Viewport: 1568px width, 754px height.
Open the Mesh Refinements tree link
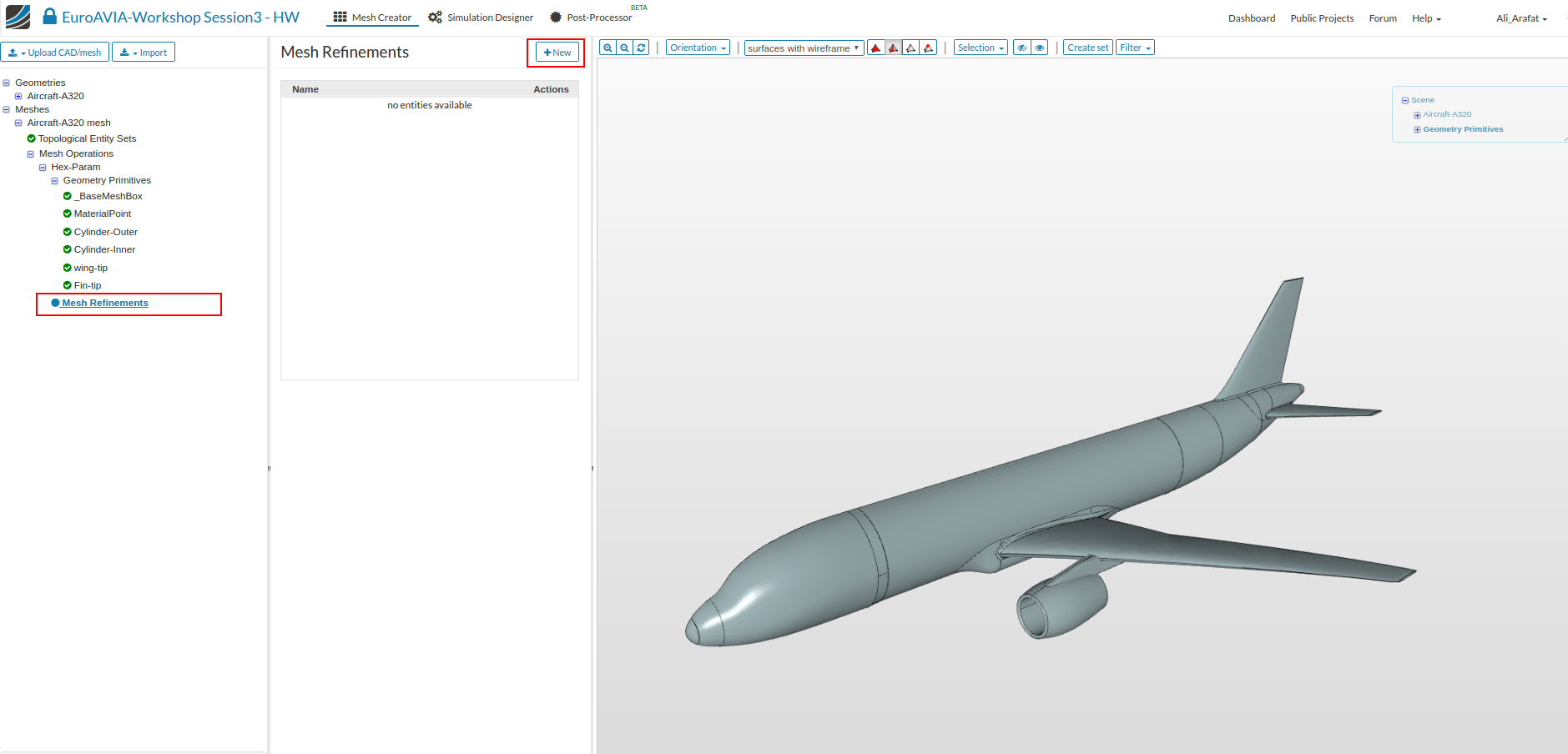(105, 303)
